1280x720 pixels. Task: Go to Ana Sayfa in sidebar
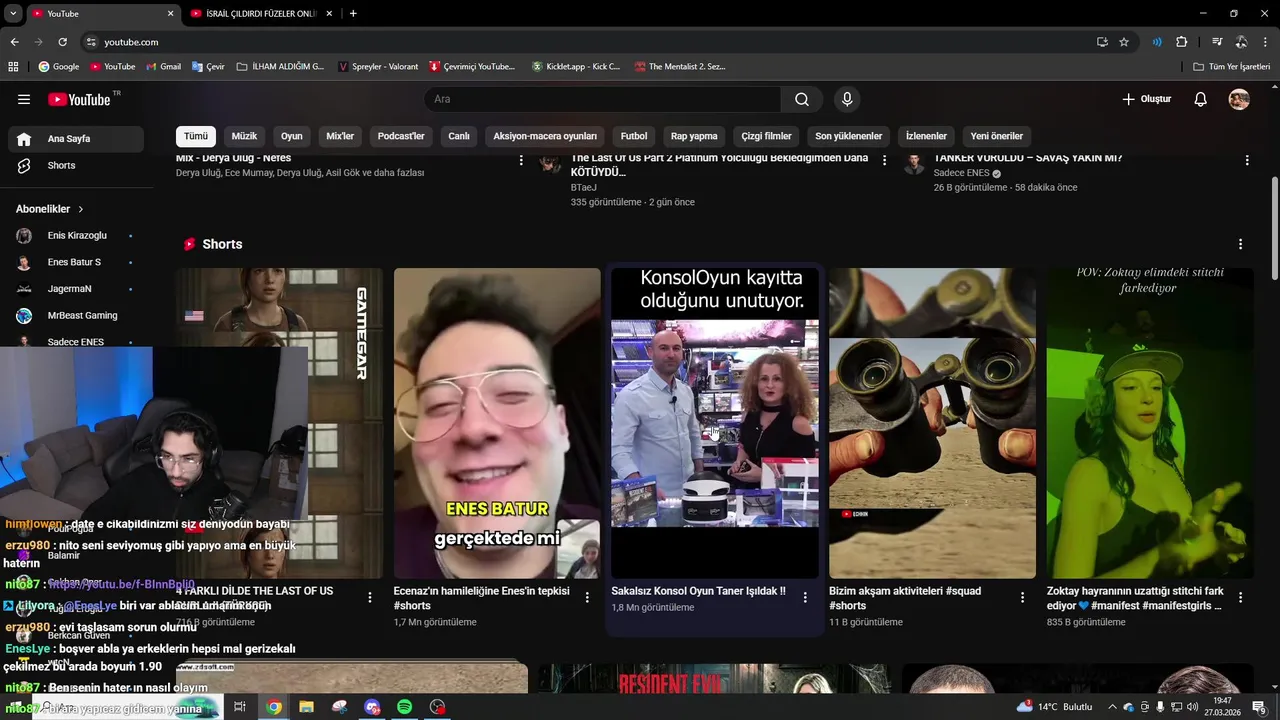pyautogui.click(x=76, y=139)
